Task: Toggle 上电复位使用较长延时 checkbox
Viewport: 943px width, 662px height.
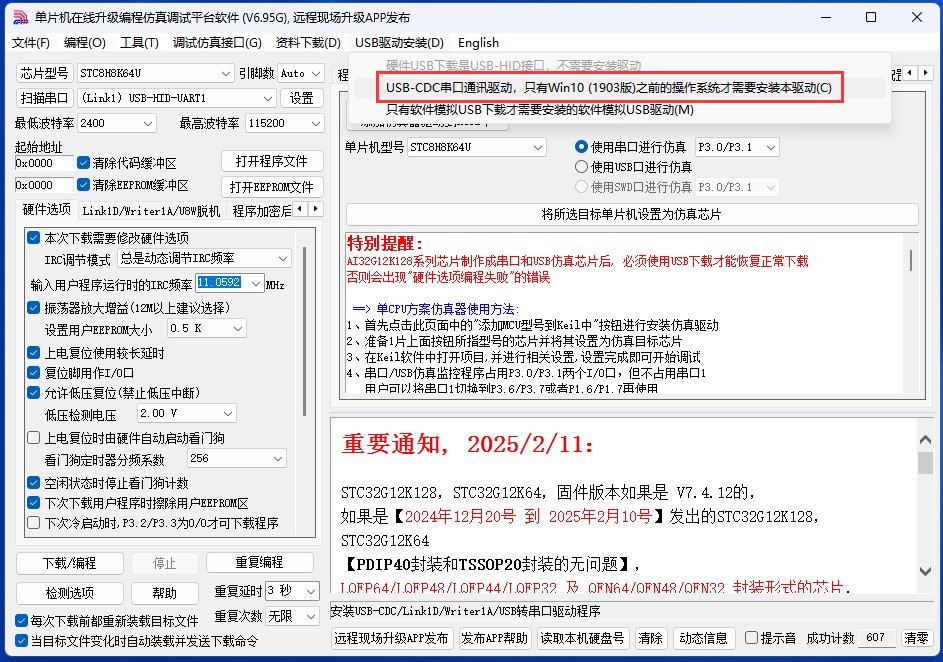Action: tap(34, 353)
